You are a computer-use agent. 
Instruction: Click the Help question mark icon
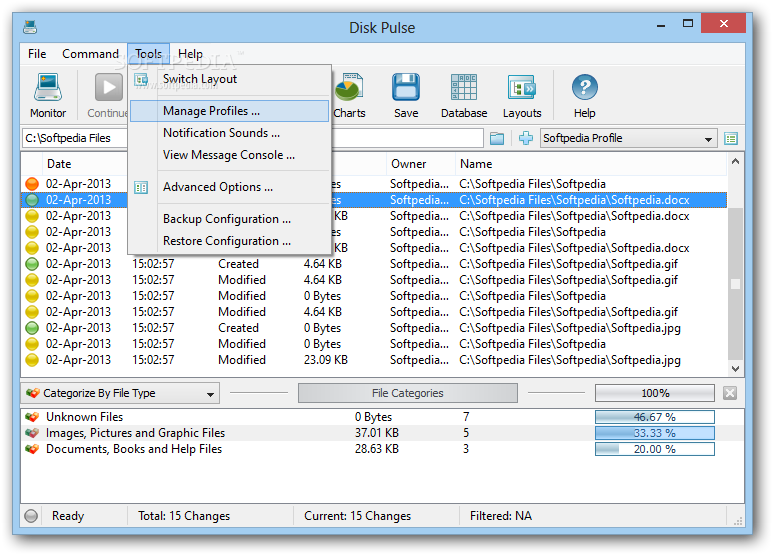[585, 87]
